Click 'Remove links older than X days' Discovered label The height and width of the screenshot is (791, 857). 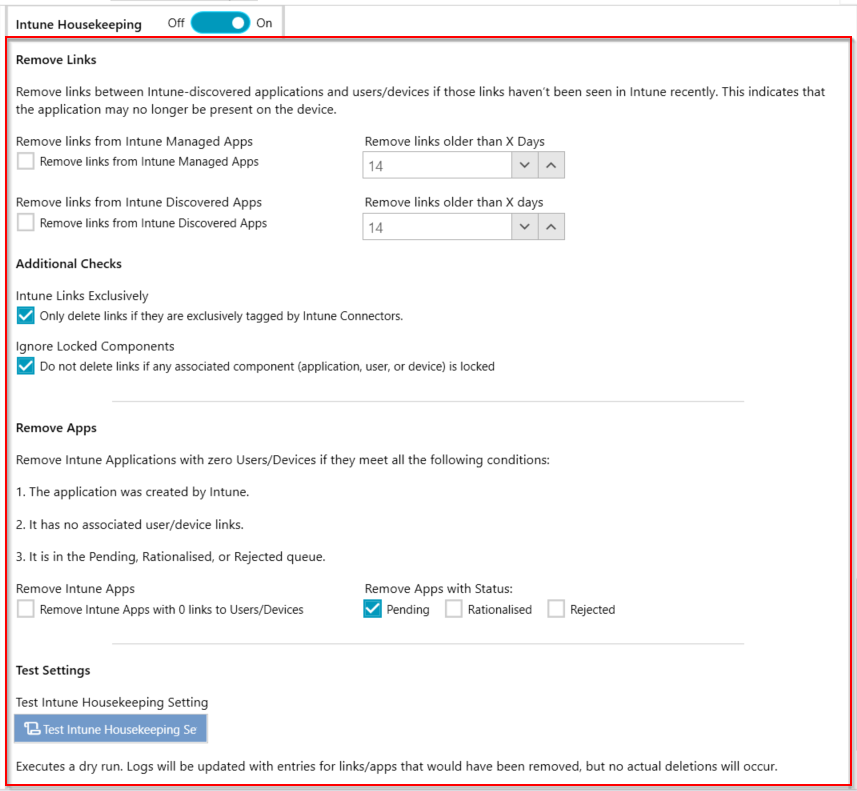454,202
